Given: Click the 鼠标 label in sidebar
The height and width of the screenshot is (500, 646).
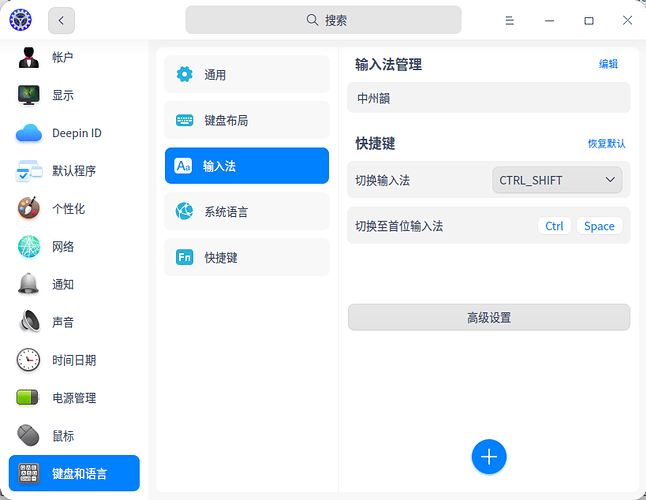Looking at the screenshot, I should click(x=63, y=436).
